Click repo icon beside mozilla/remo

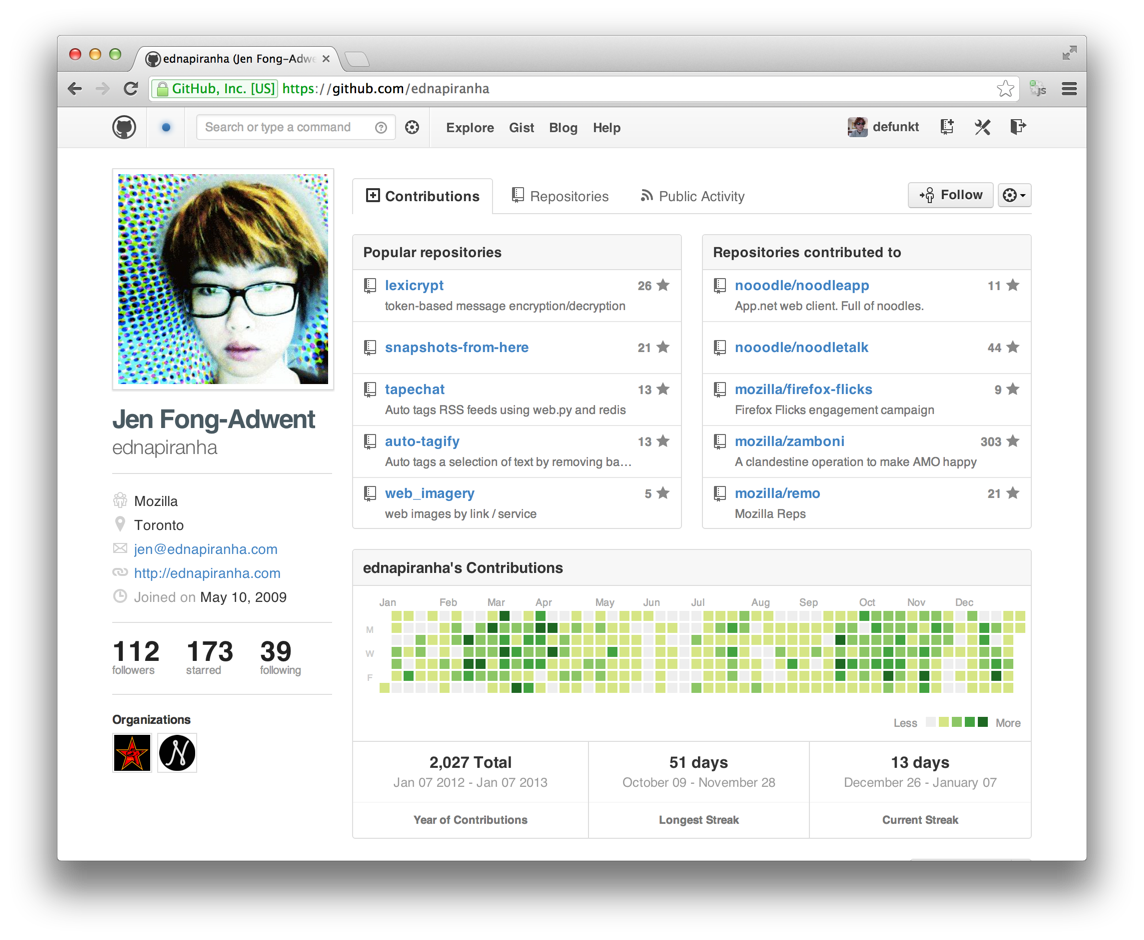(x=720, y=493)
